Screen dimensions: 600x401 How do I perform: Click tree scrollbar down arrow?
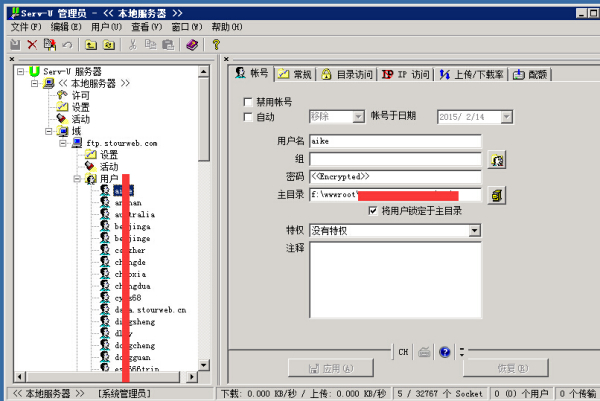204,365
